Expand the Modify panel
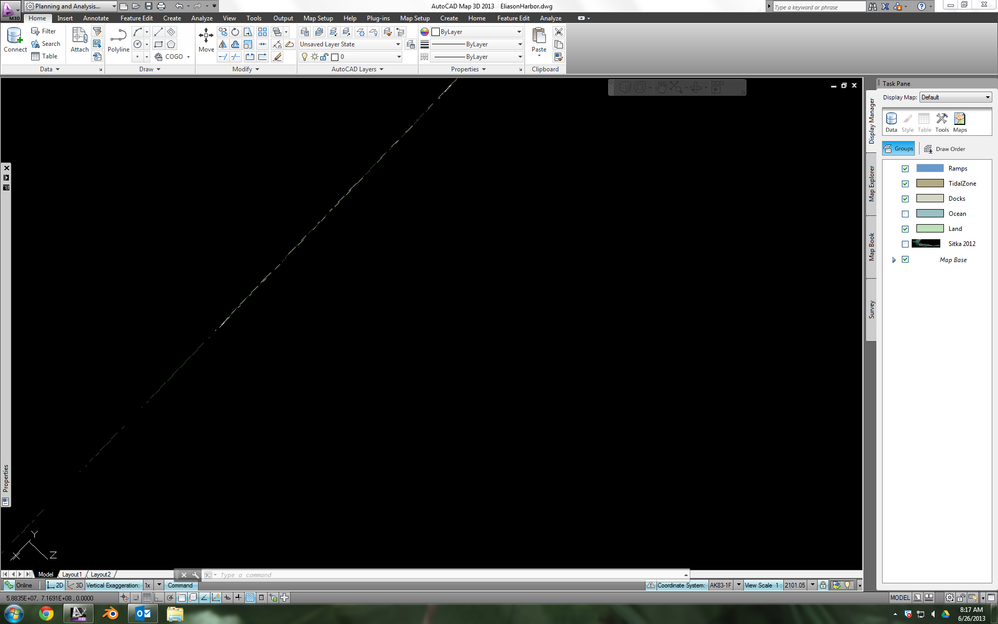This screenshot has width=998, height=624. [x=246, y=69]
